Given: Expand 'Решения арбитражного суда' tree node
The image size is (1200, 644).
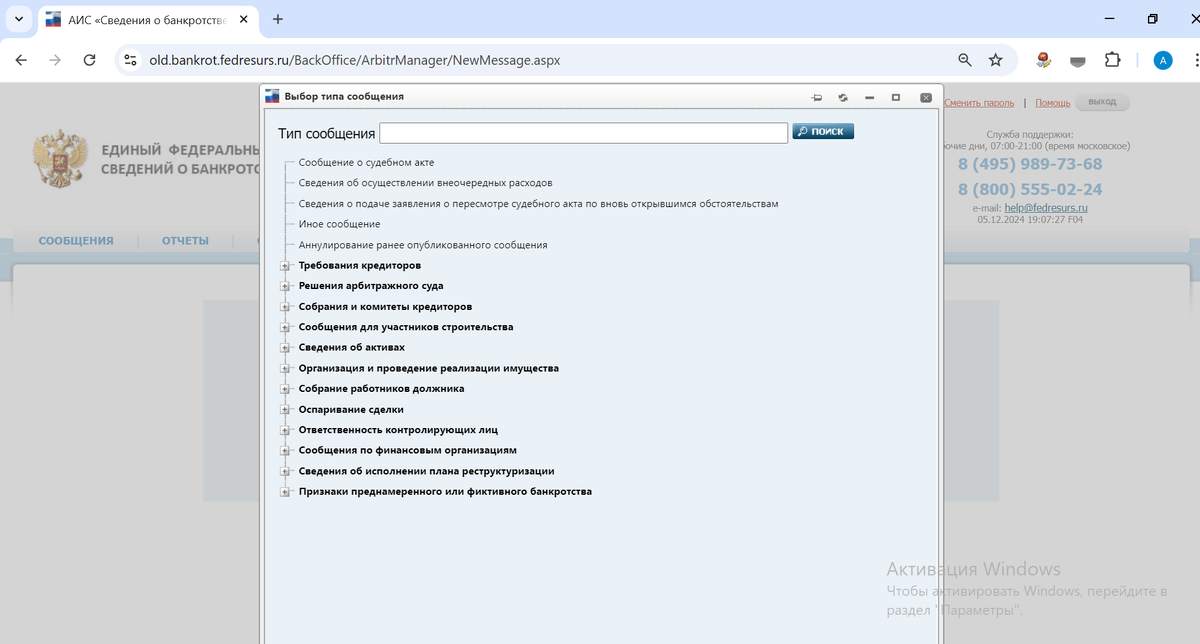Looking at the screenshot, I should click(285, 286).
